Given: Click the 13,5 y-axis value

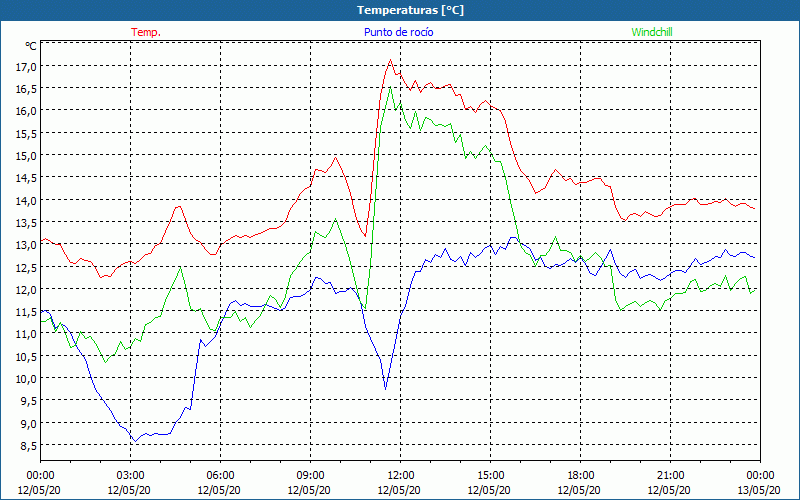Looking at the screenshot, I should point(27,222).
